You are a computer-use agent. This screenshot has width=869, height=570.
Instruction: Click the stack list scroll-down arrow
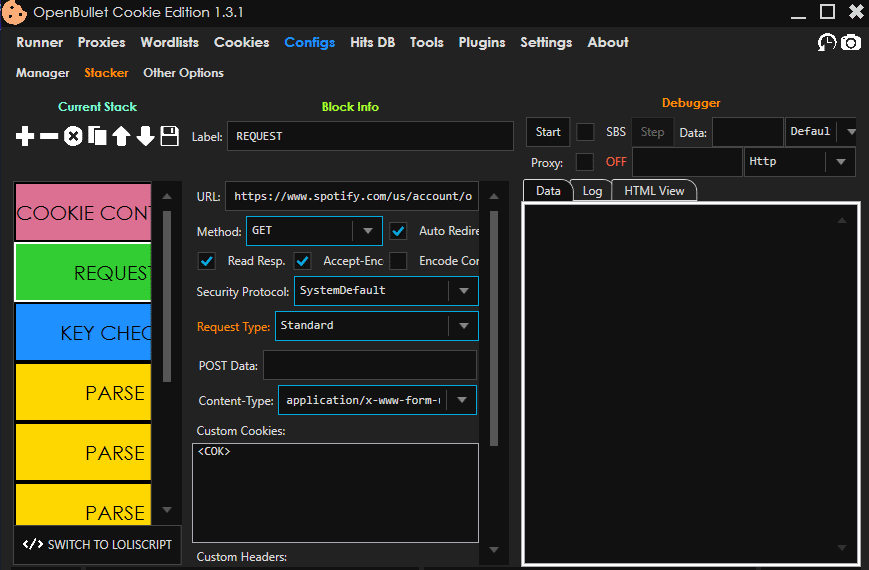click(167, 510)
